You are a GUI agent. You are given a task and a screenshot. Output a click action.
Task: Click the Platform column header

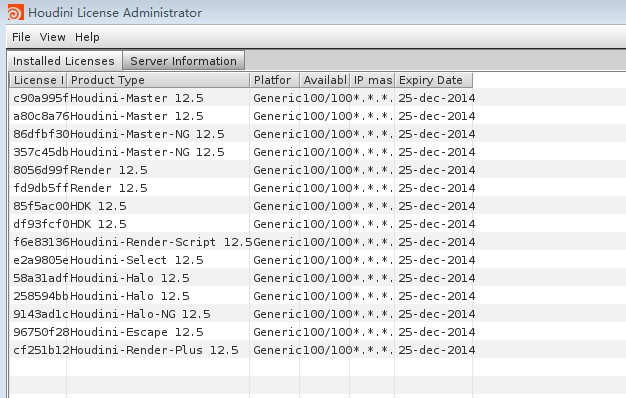pos(275,80)
